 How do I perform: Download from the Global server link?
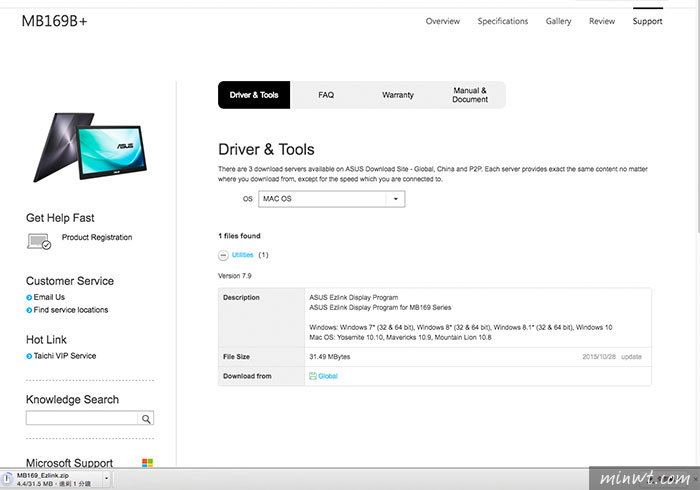[328, 376]
